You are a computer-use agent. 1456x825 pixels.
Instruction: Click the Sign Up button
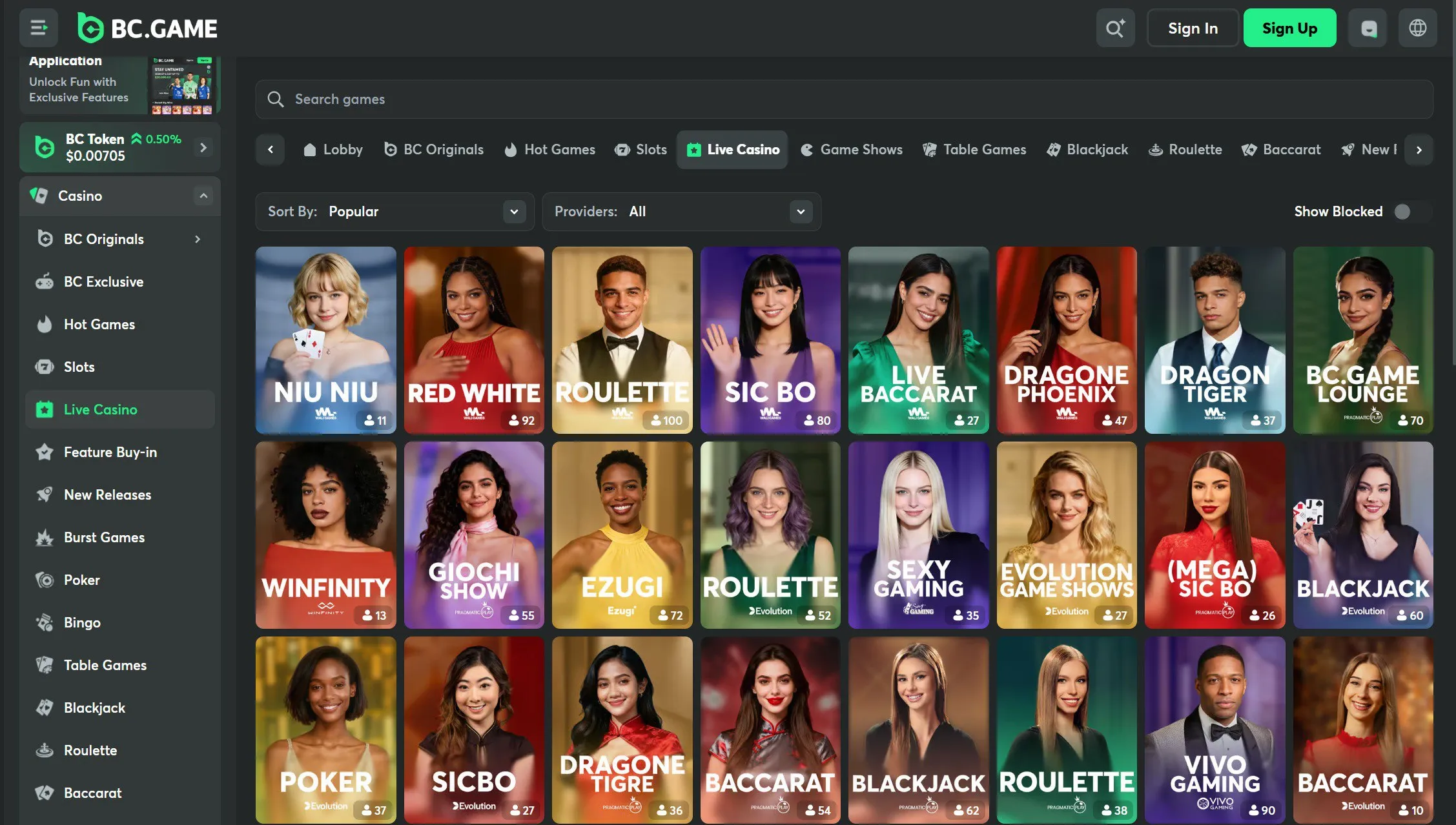1289,28
